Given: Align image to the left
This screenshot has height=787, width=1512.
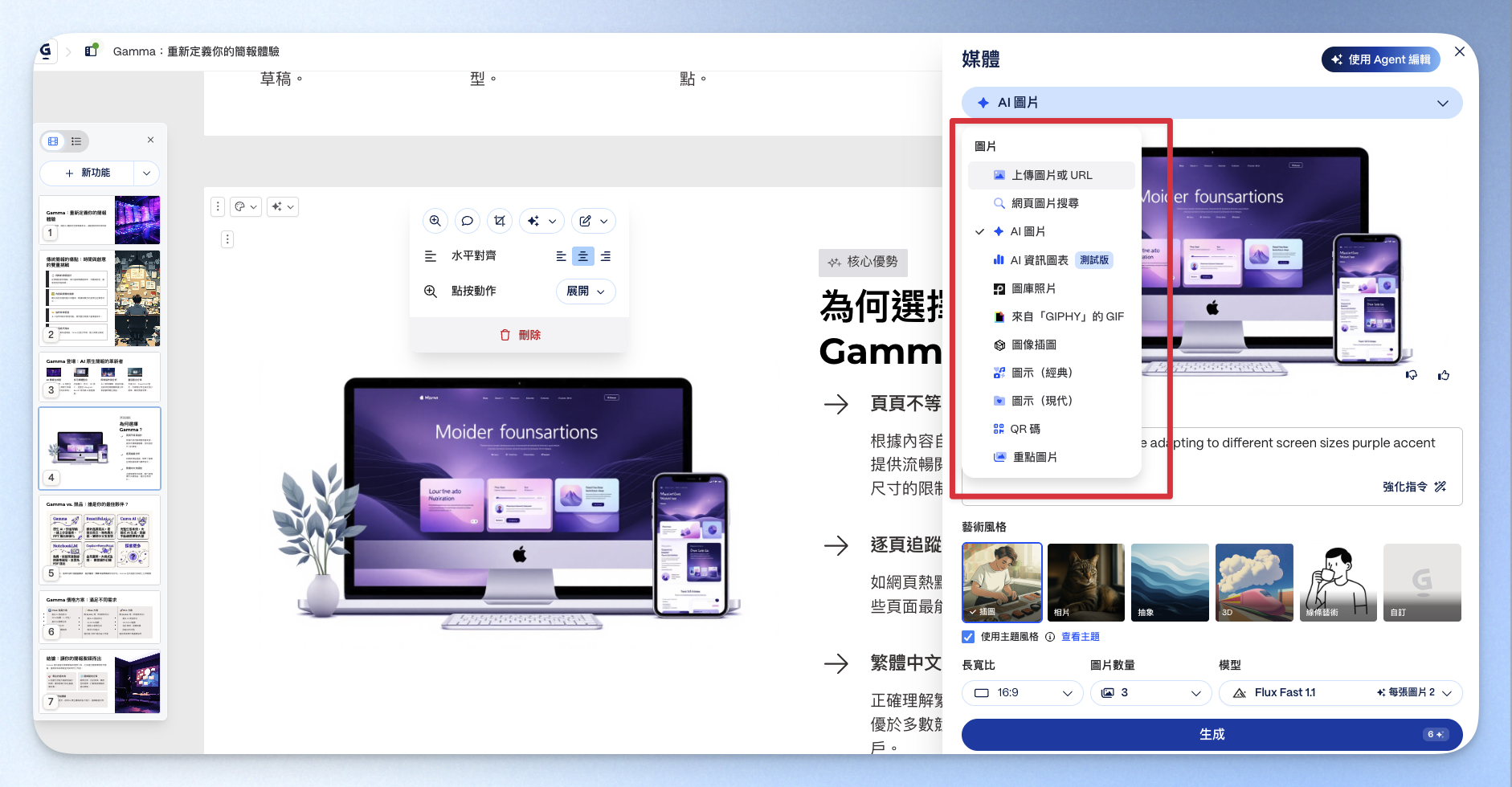Looking at the screenshot, I should (561, 256).
